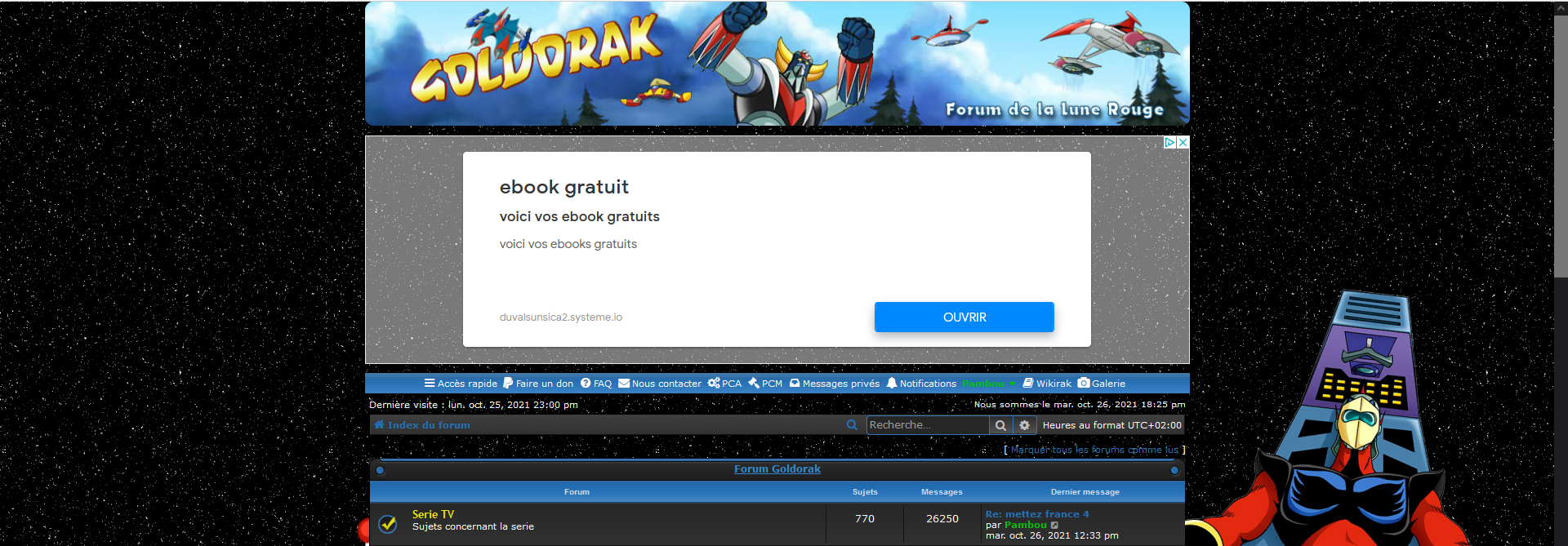
Task: Open the Accès rapide quick-access menu
Action: click(461, 384)
